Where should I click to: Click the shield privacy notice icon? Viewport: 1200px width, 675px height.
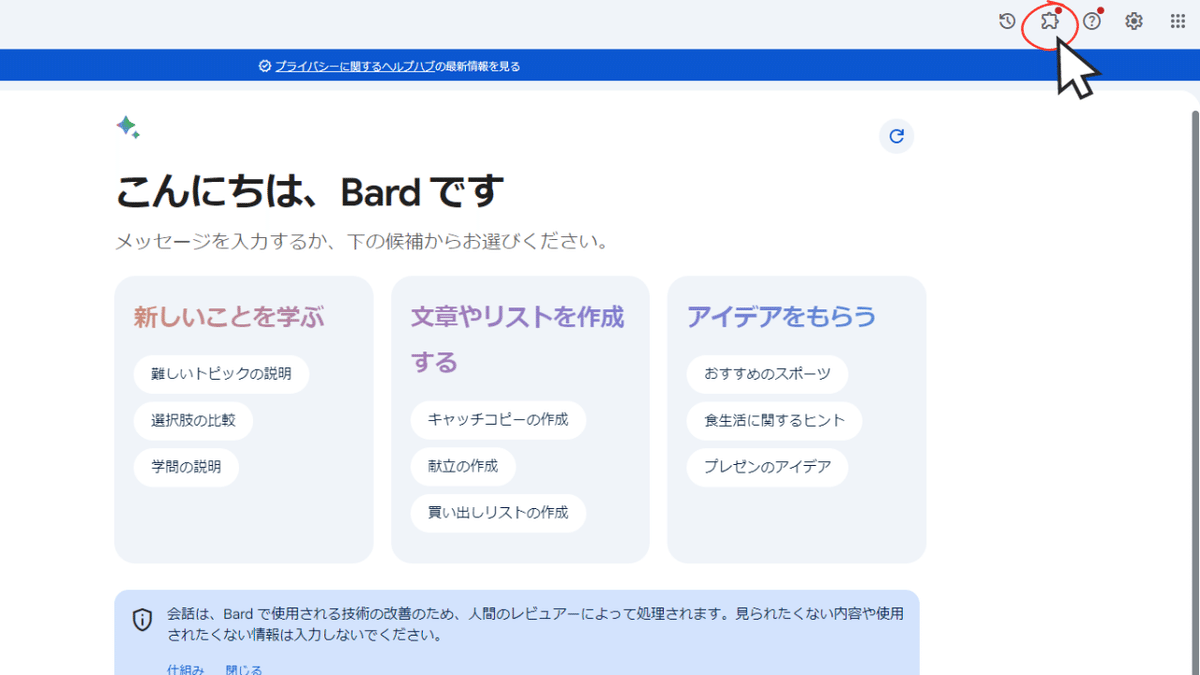[x=143, y=620]
